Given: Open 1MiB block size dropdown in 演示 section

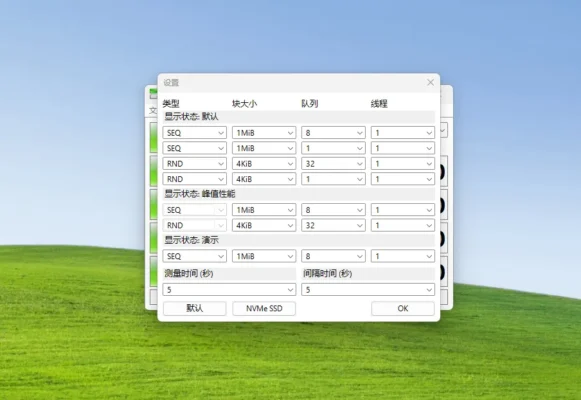Looking at the screenshot, I should pos(264,256).
